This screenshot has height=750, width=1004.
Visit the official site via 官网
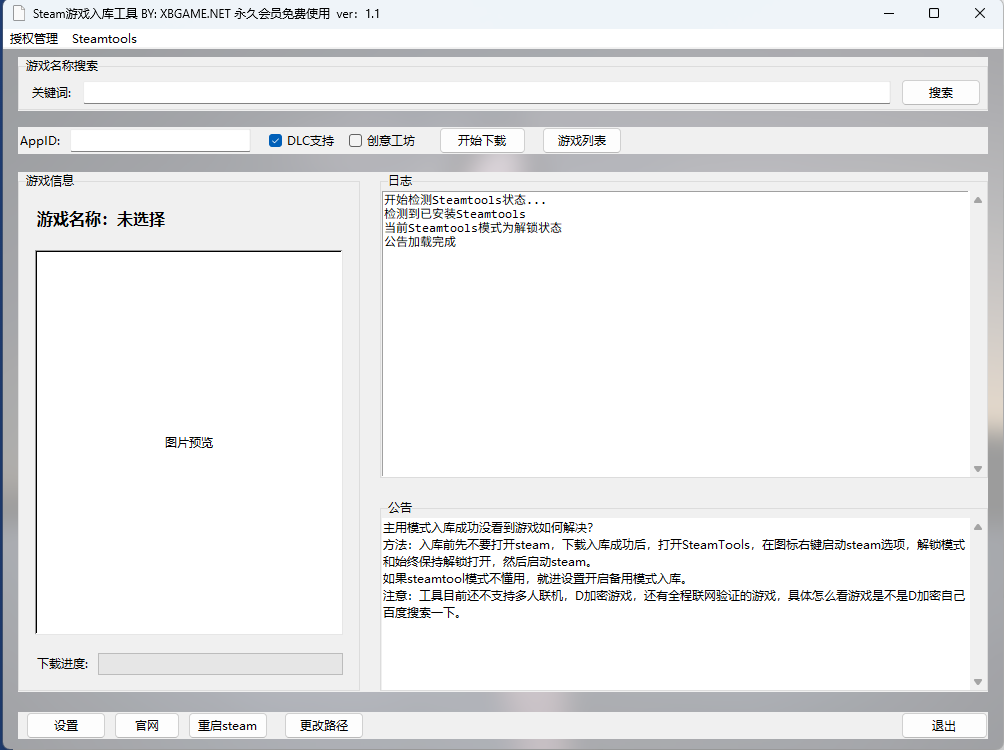[146, 725]
